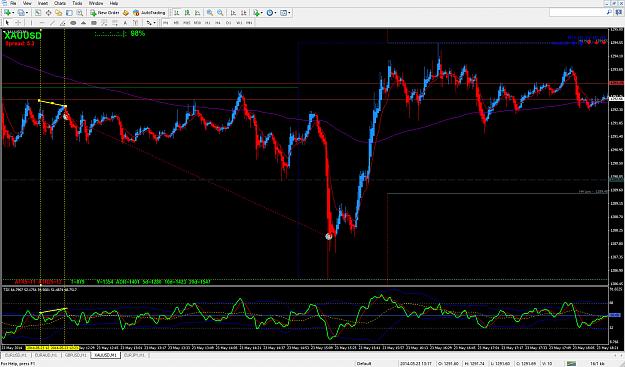Click the New Order button
This screenshot has width=625, height=367.
point(105,13)
